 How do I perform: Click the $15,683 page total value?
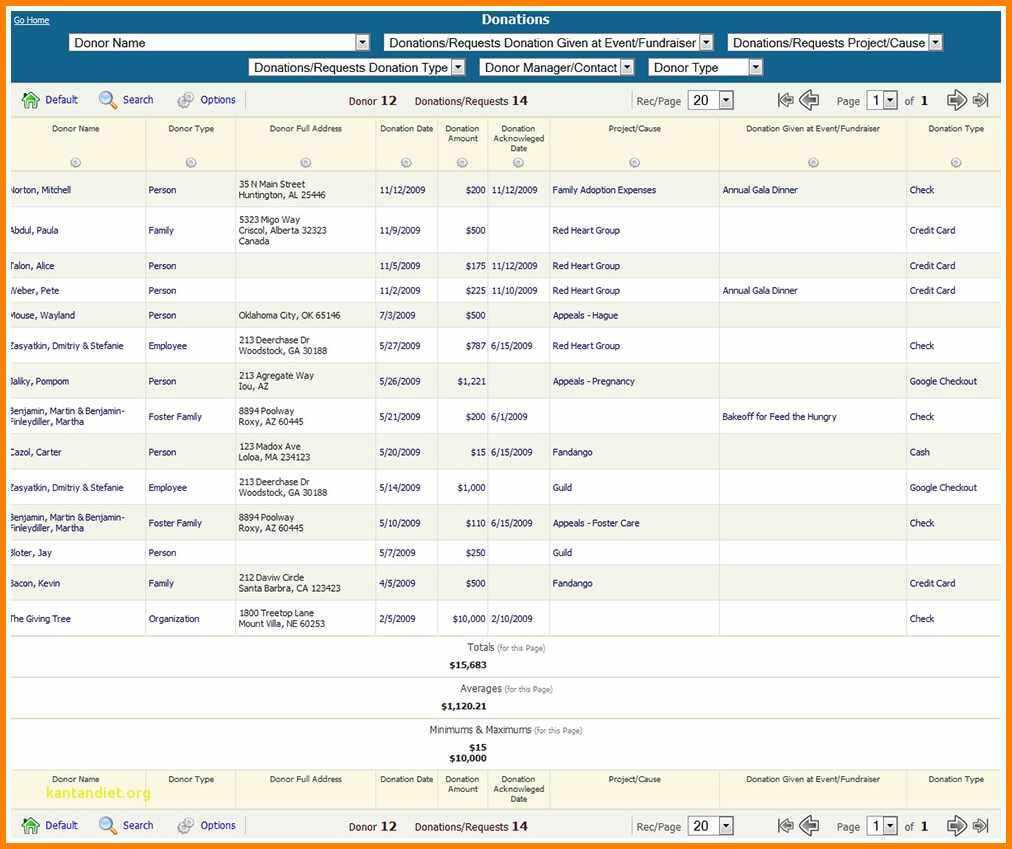[x=468, y=665]
